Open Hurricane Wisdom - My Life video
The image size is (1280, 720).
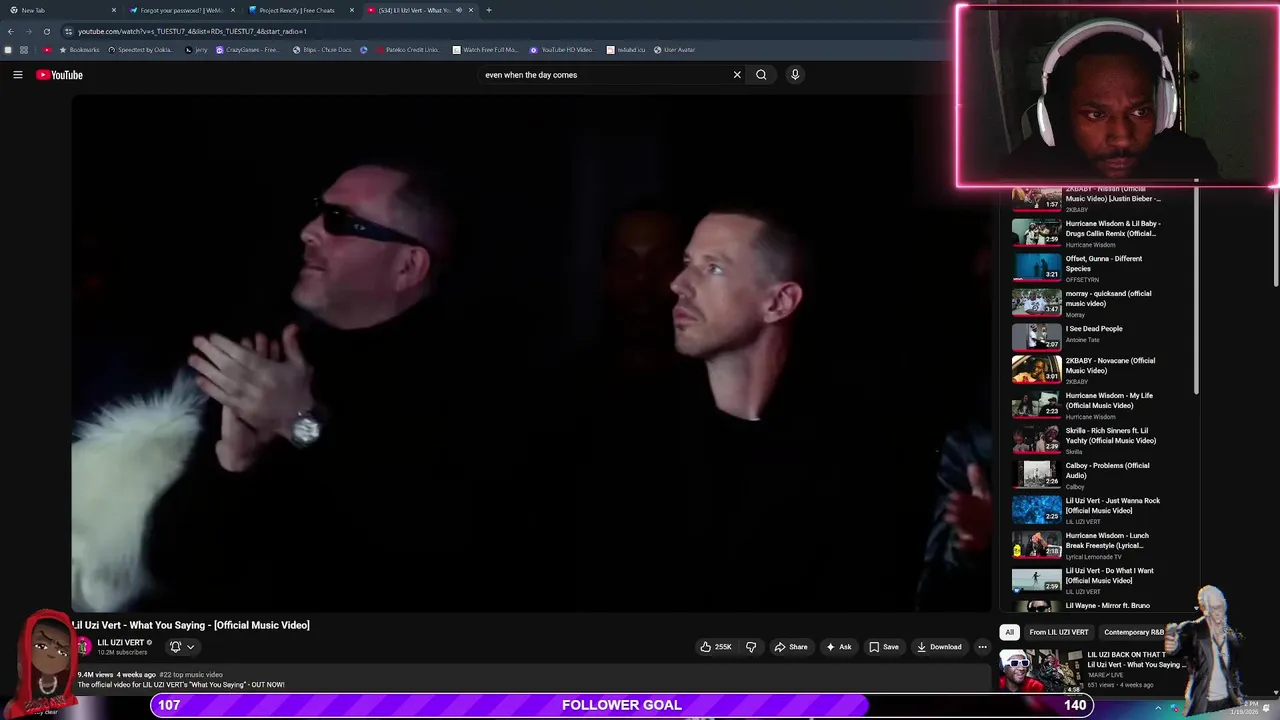tap(1088, 404)
